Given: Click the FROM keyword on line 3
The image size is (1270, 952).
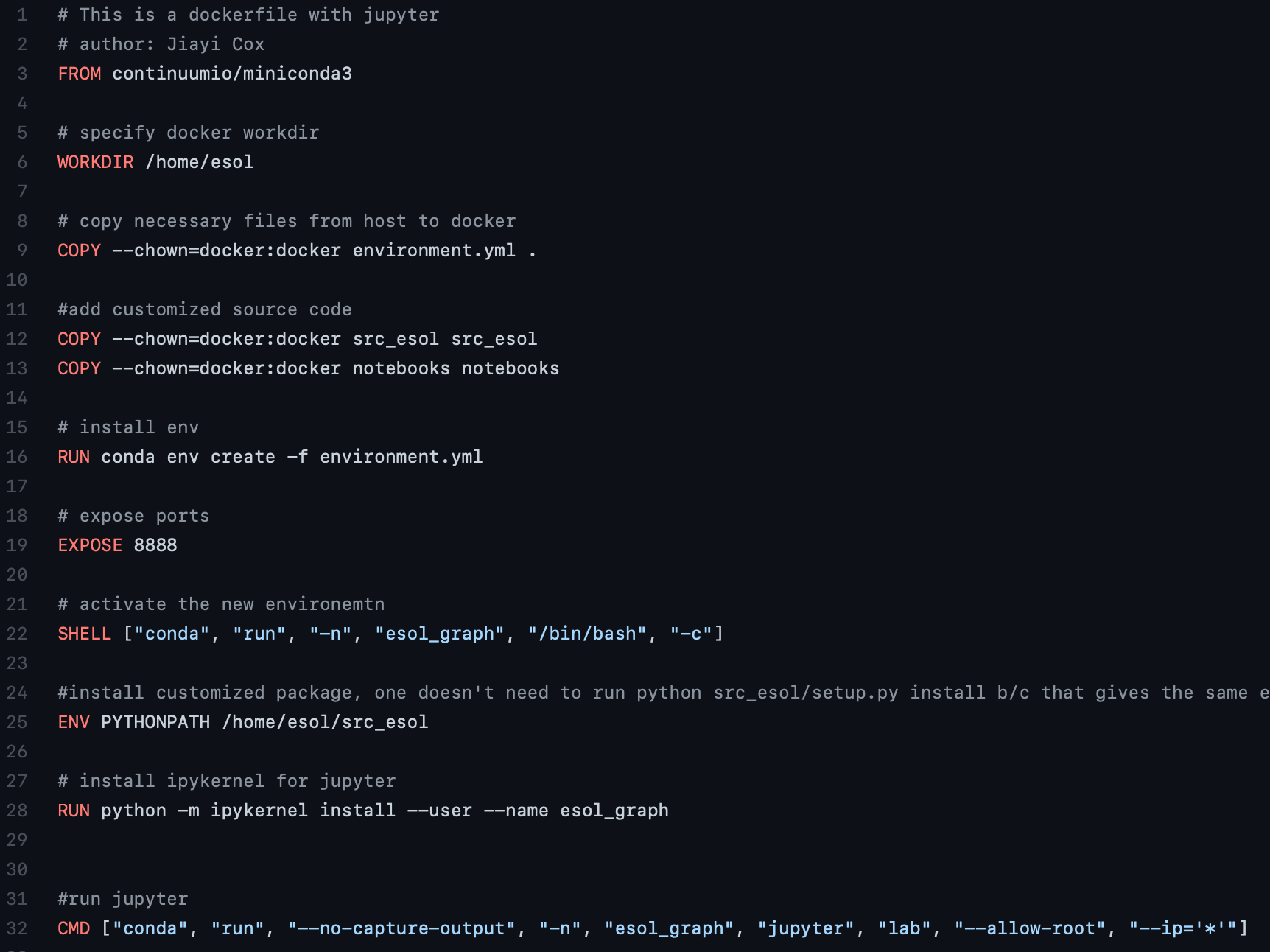Looking at the screenshot, I should [80, 74].
